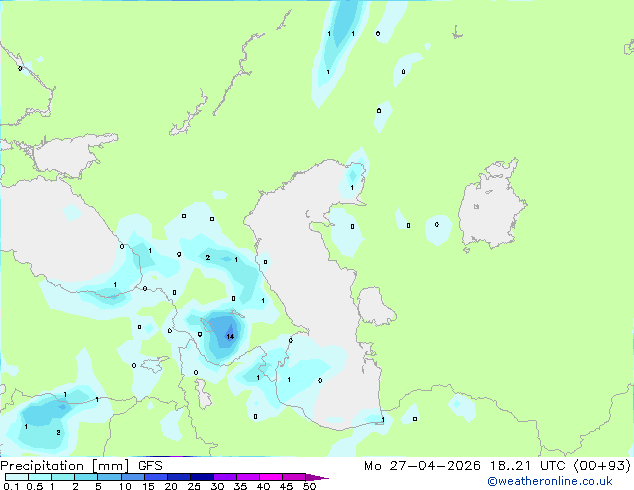Click the '0.1' legend scale label
Viewport: 634px width, 490px height.
tap(11, 486)
